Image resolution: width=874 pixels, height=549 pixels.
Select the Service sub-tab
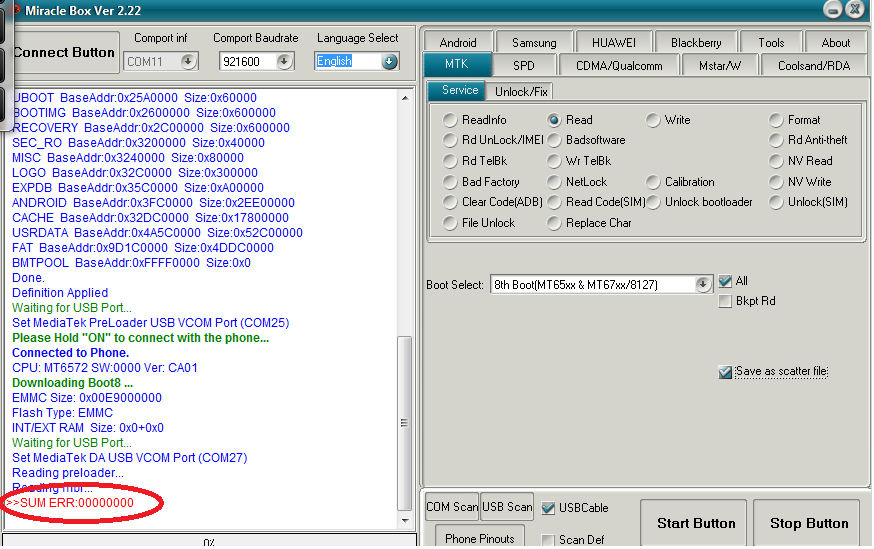457,90
